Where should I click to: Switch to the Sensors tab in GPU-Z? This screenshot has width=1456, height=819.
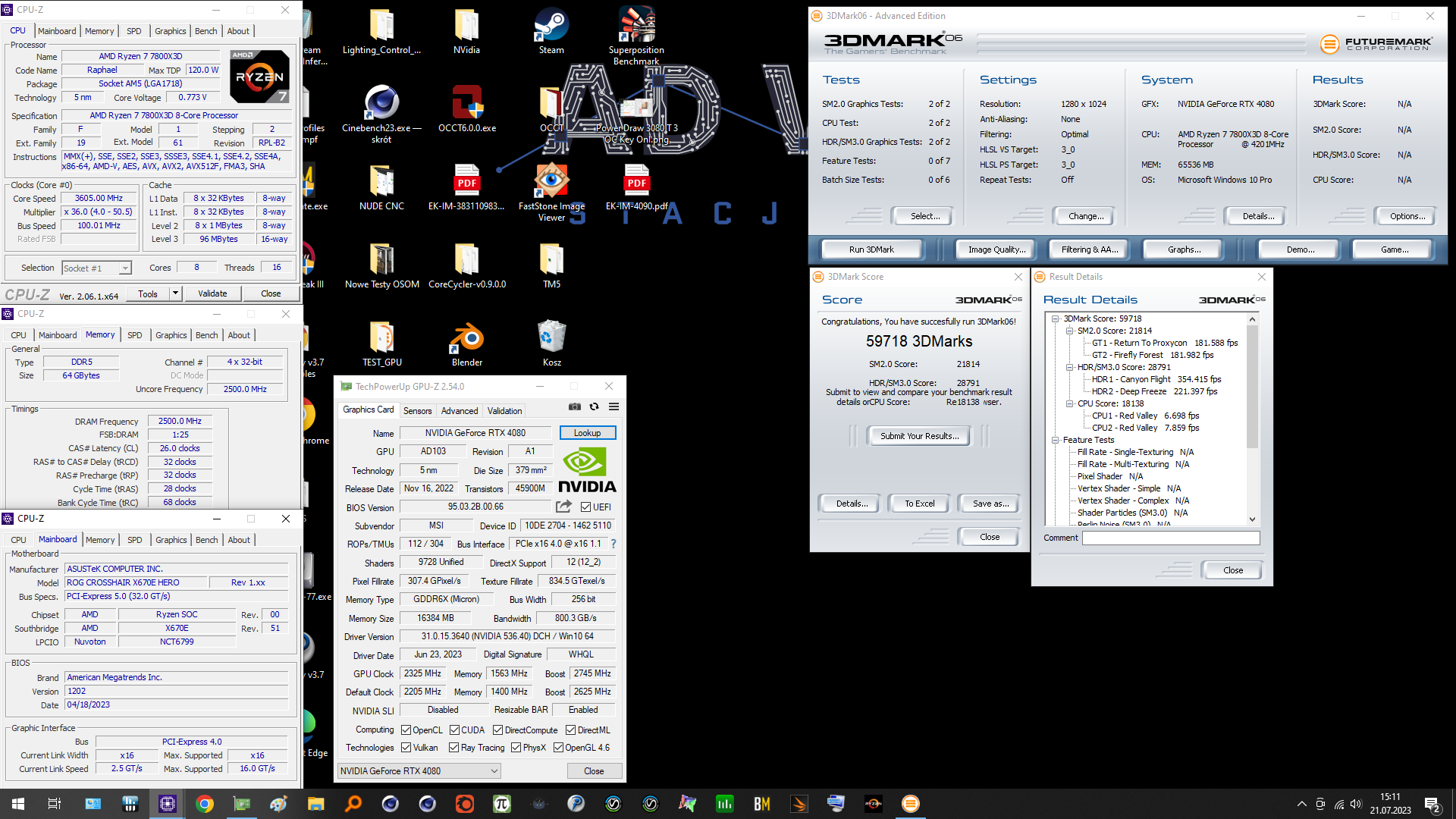pos(417,411)
